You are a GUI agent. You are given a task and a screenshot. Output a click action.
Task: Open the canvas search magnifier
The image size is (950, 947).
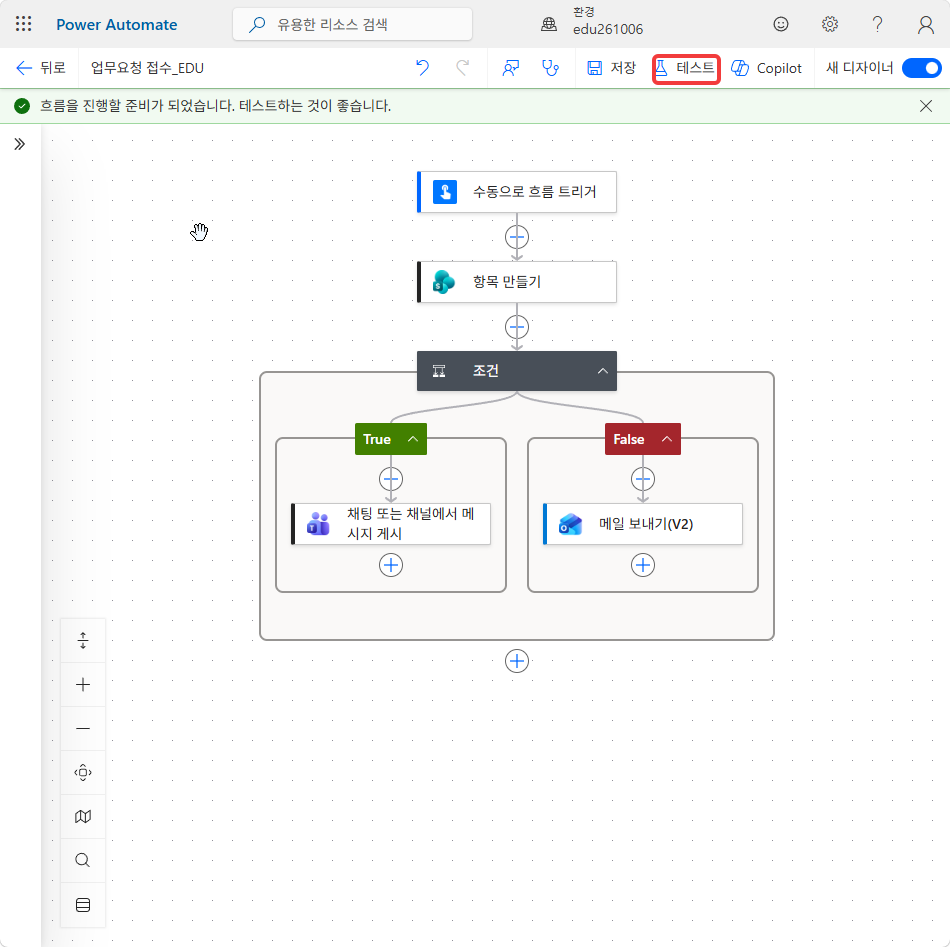(x=83, y=860)
